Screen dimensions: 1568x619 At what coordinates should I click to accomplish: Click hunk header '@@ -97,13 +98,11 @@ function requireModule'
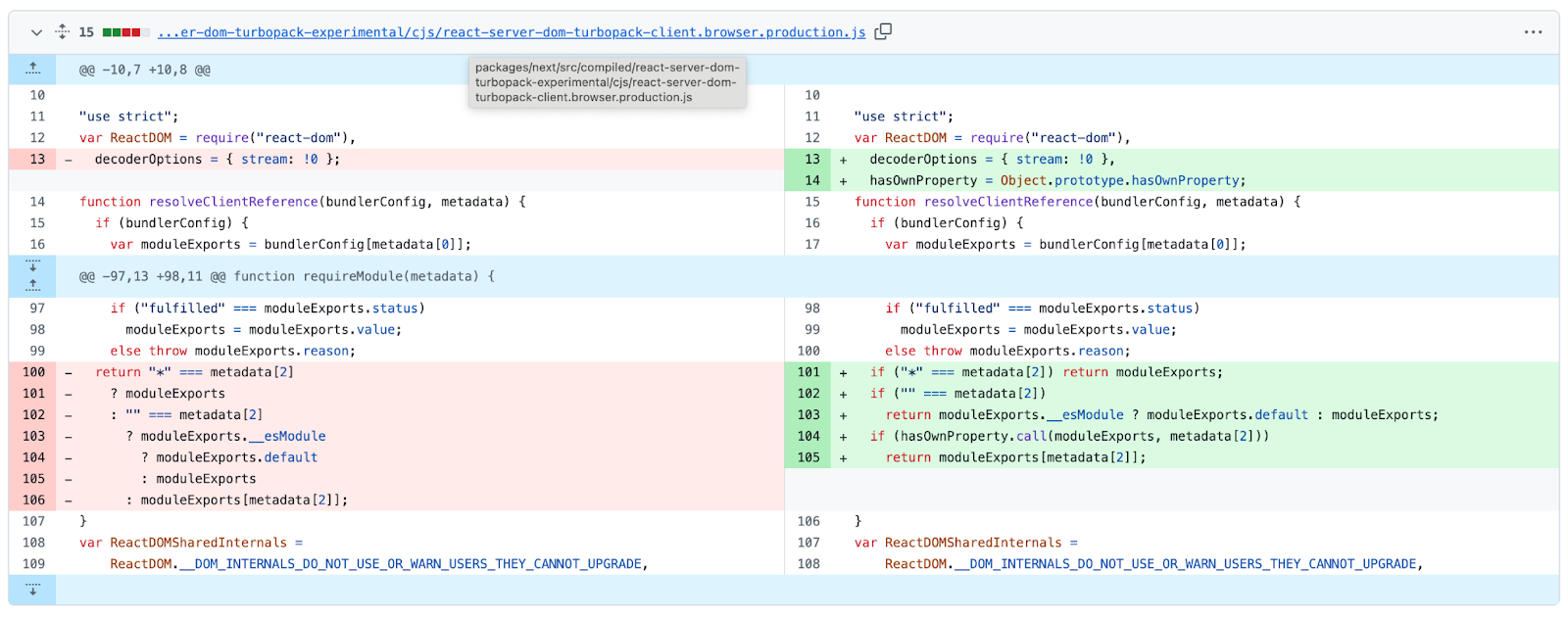287,276
